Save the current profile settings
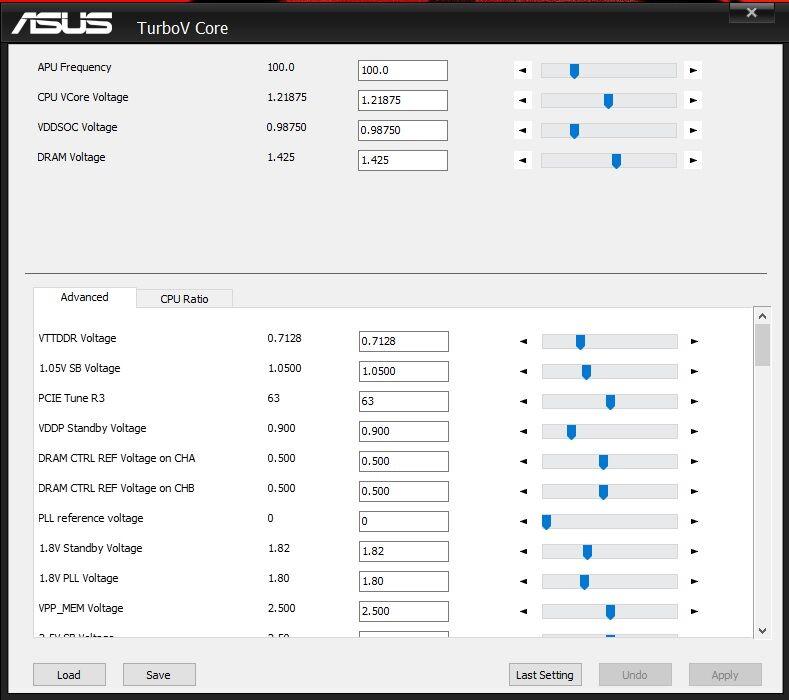Screen dimensions: 789x700 point(159,675)
